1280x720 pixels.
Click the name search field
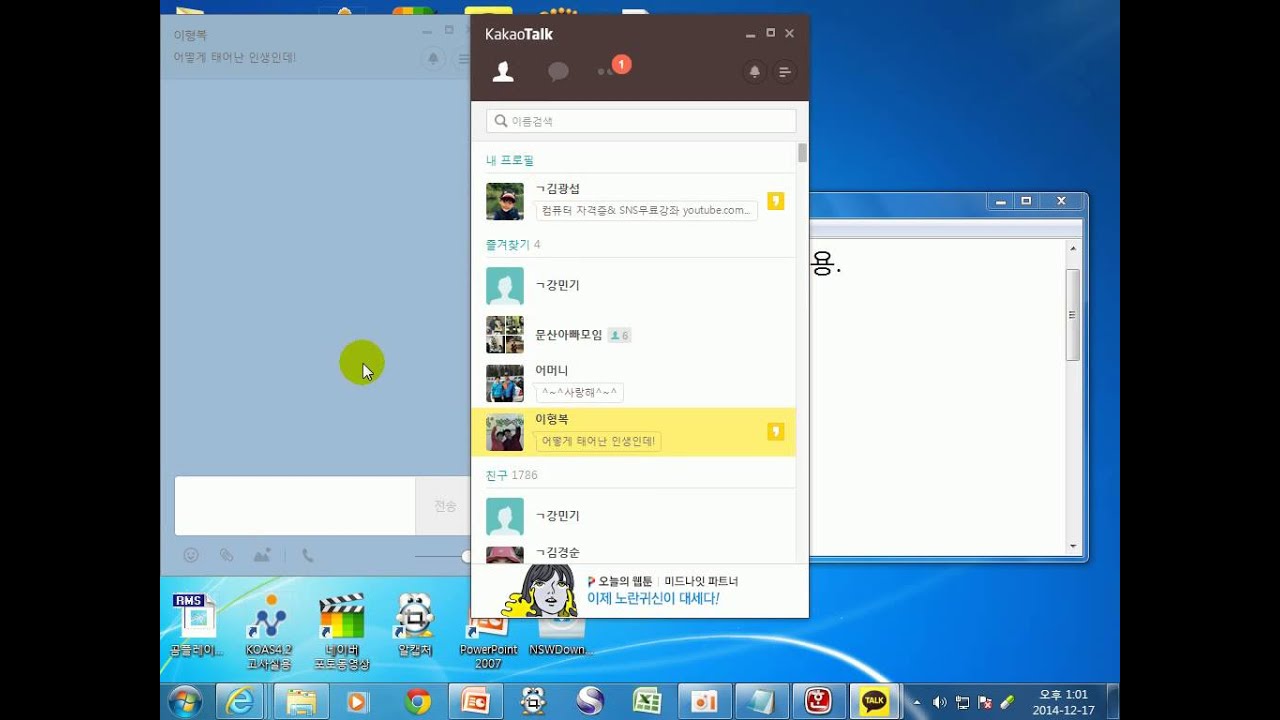click(x=641, y=121)
